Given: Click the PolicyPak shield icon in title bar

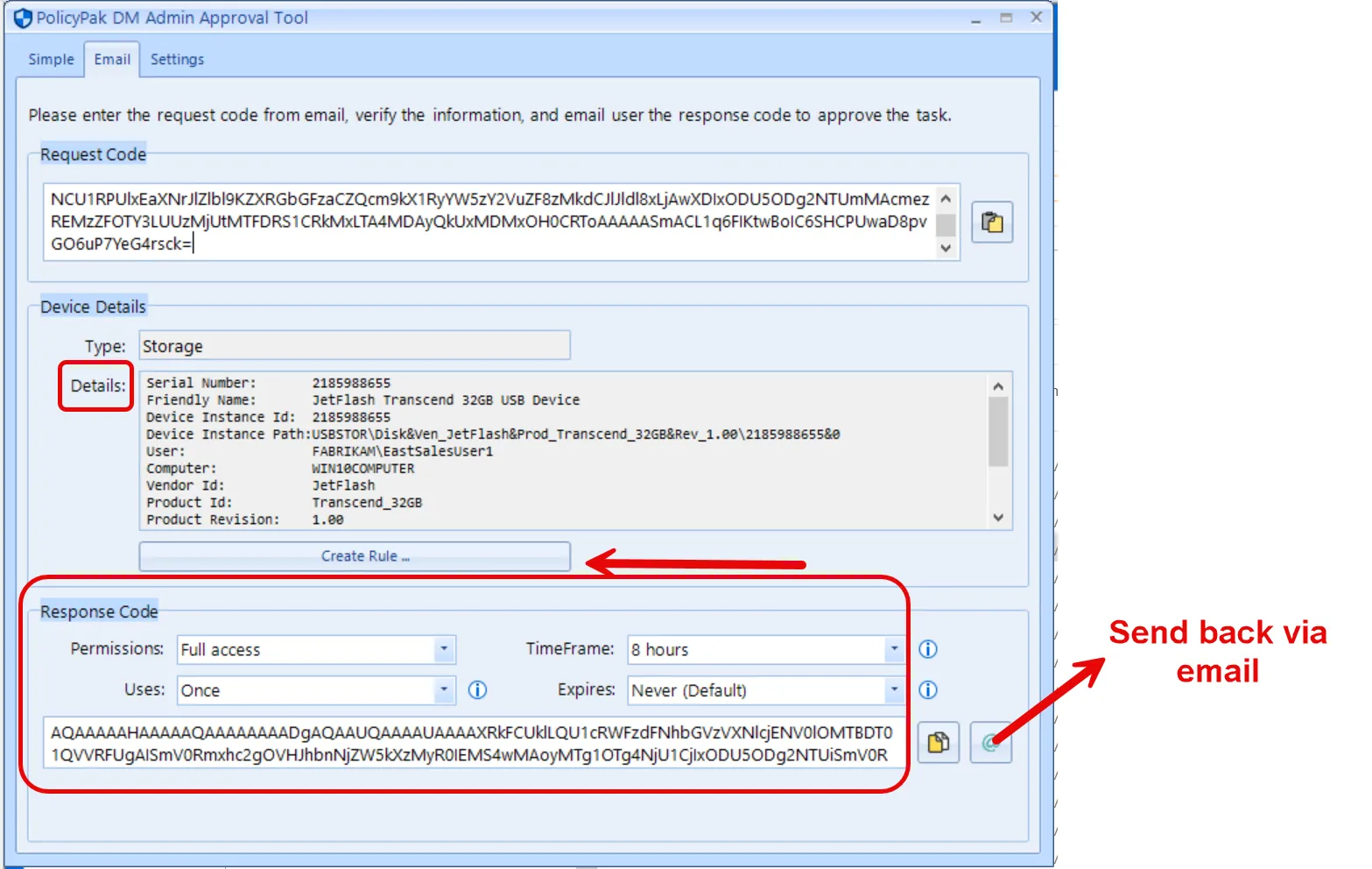Looking at the screenshot, I should (x=23, y=18).
